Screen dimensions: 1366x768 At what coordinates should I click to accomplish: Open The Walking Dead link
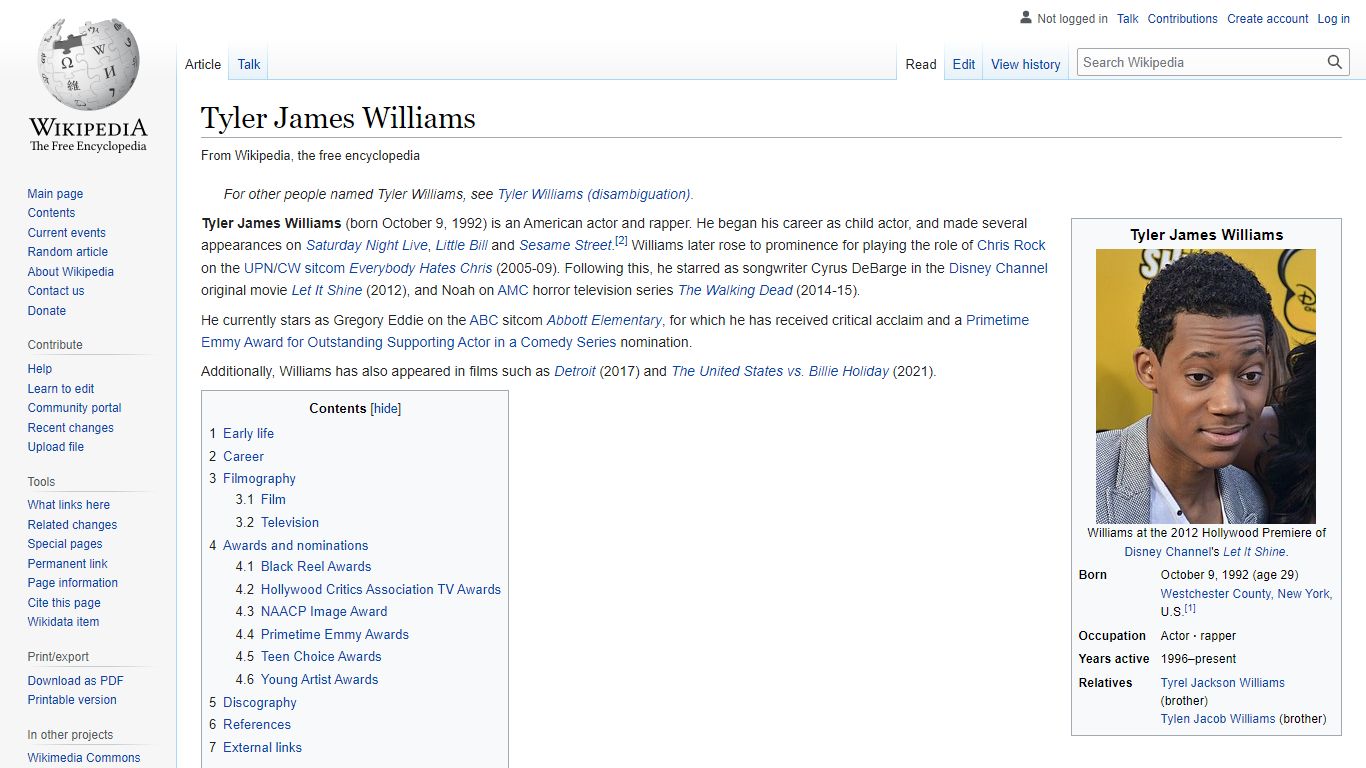pos(735,290)
